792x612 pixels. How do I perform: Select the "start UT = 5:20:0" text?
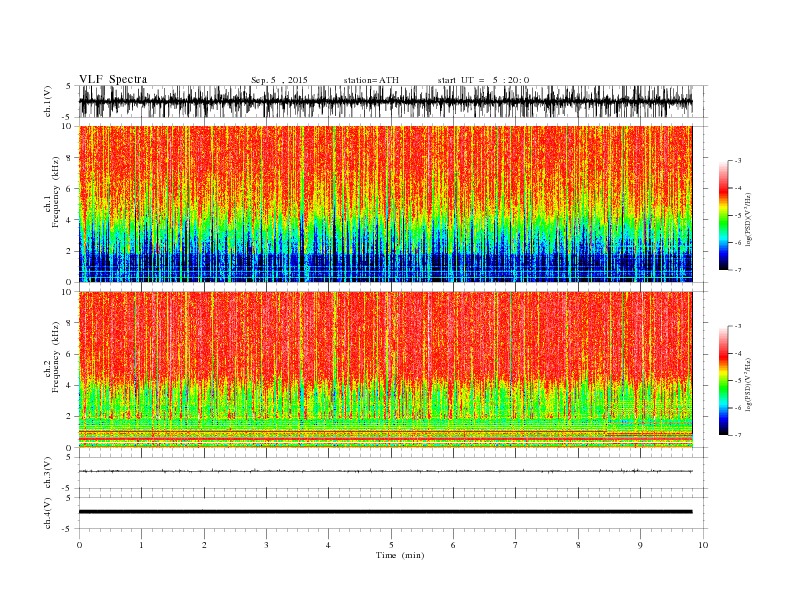point(483,80)
